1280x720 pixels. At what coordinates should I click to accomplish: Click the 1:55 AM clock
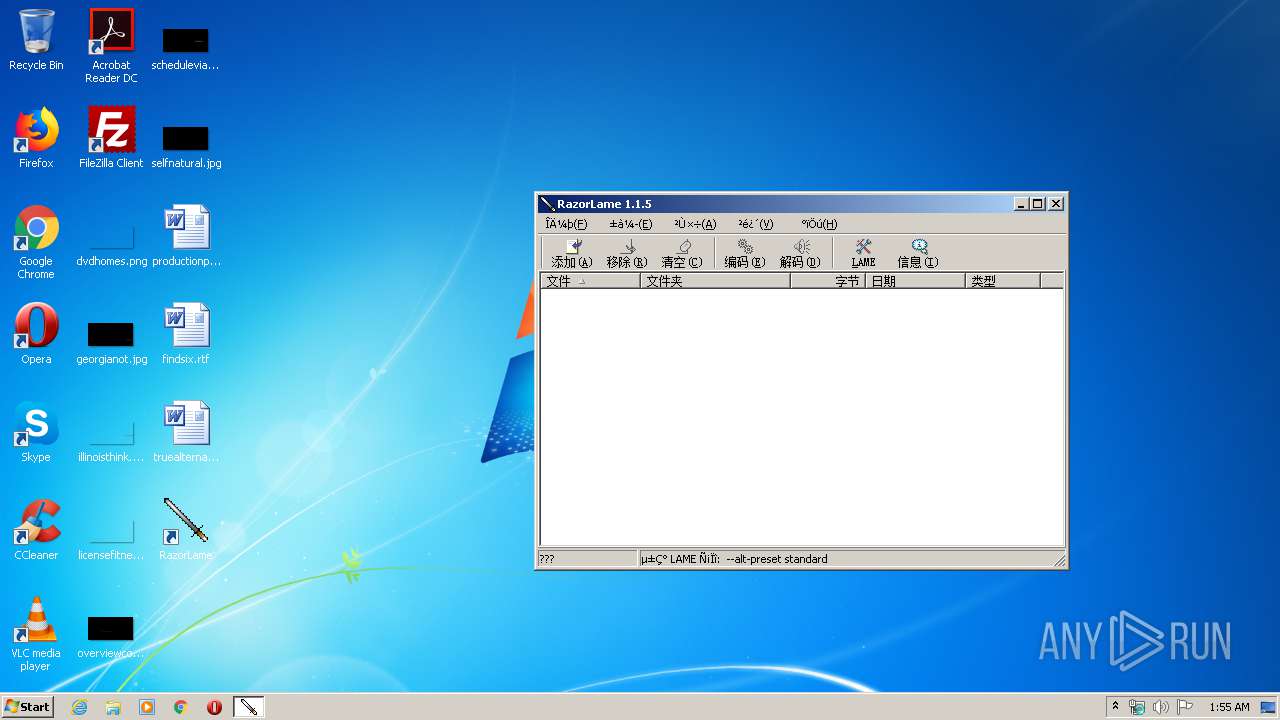tap(1229, 707)
